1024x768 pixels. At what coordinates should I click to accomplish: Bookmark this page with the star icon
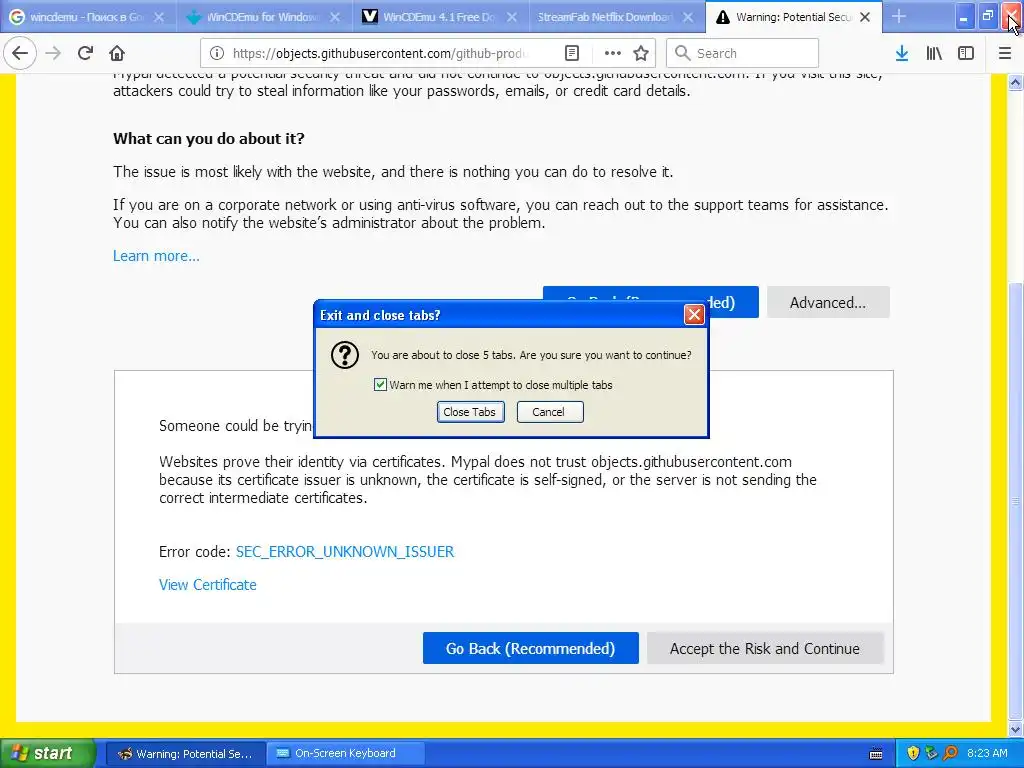[641, 53]
